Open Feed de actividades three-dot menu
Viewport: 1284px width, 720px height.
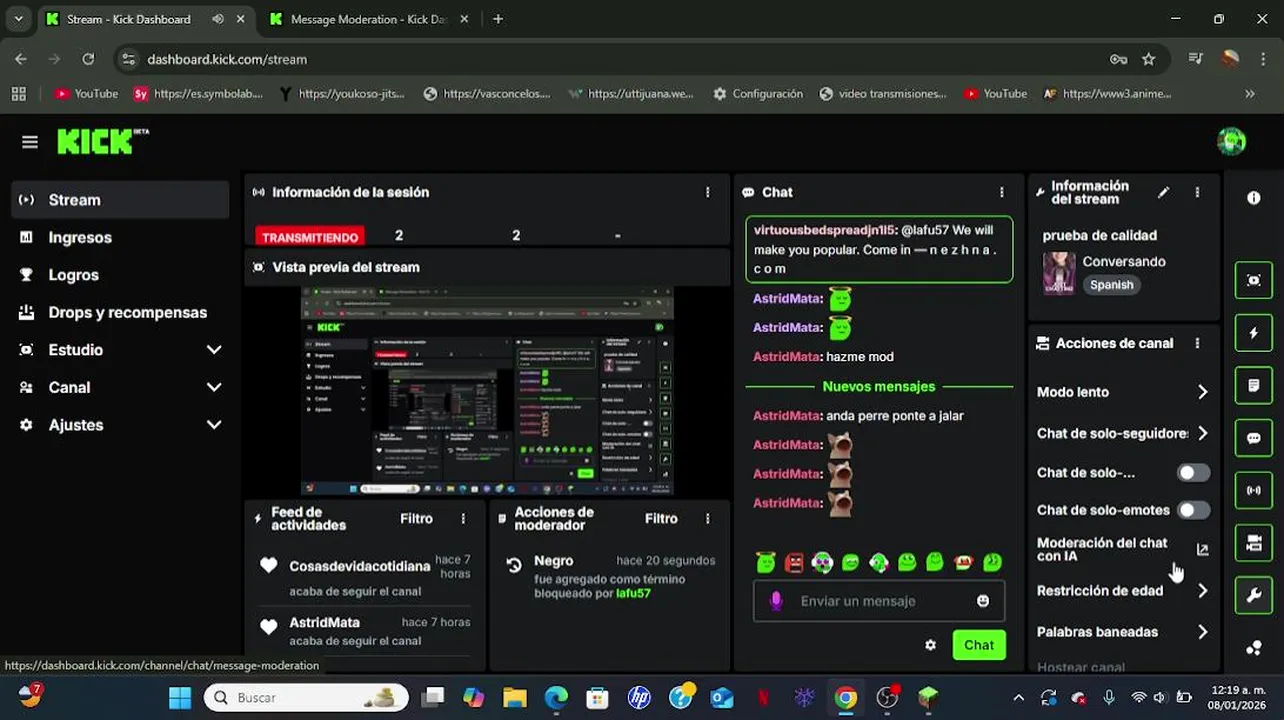click(463, 518)
